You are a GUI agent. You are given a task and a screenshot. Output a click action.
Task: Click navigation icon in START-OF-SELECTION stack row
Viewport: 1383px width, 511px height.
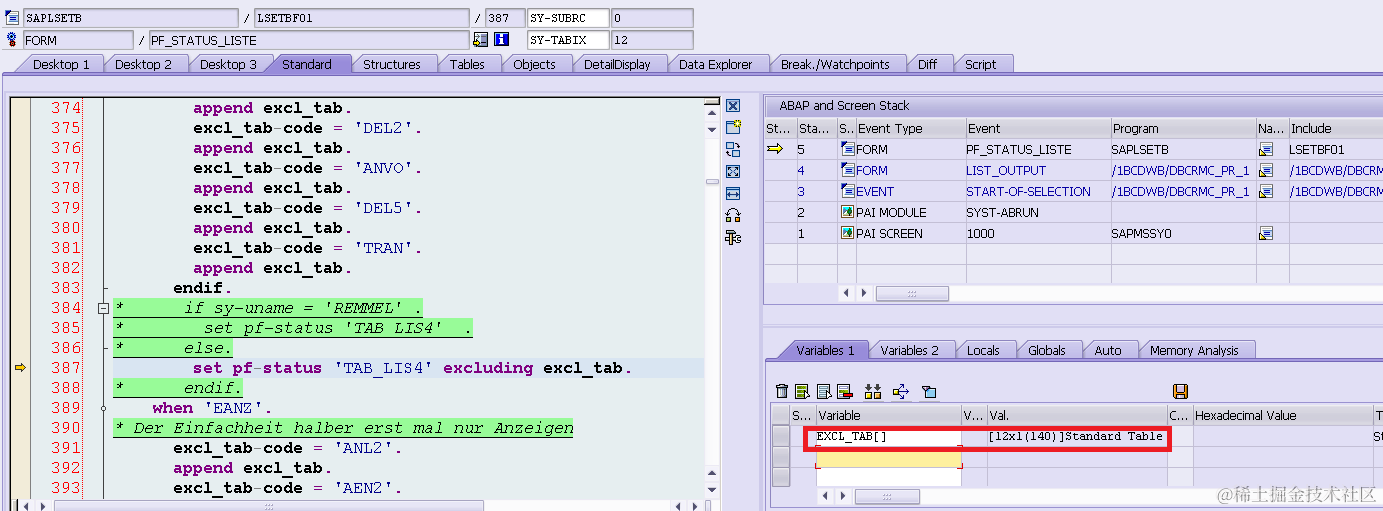(1266, 191)
